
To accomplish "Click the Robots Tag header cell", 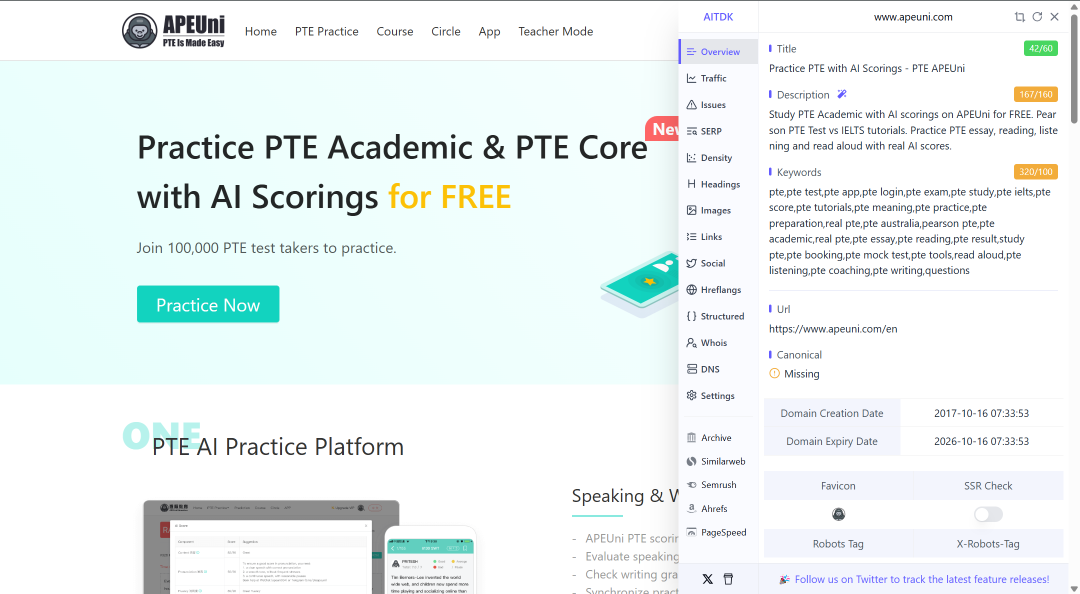I will click(838, 544).
